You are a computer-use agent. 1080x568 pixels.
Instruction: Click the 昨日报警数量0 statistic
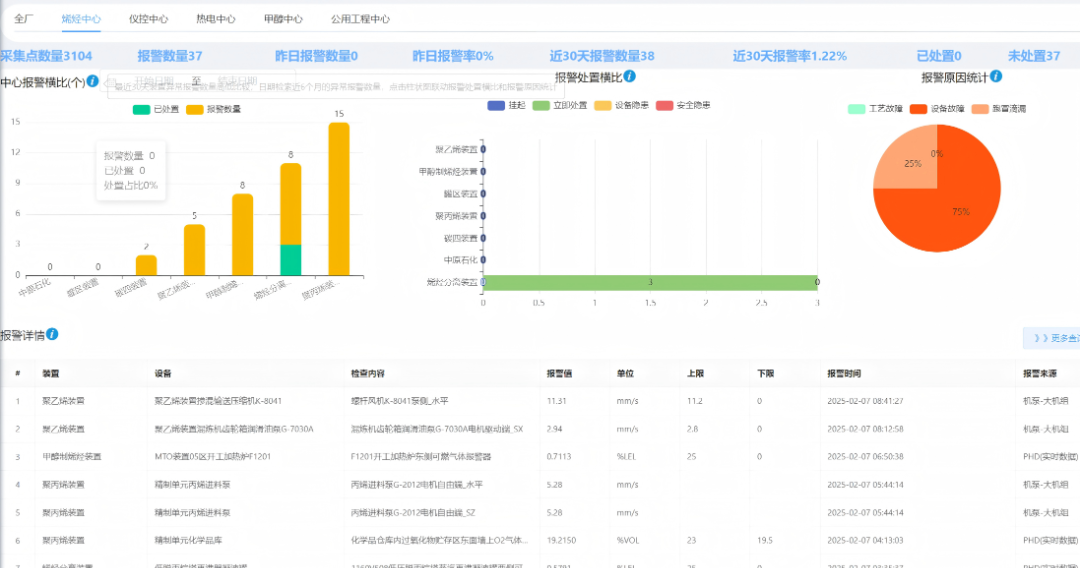[316, 56]
